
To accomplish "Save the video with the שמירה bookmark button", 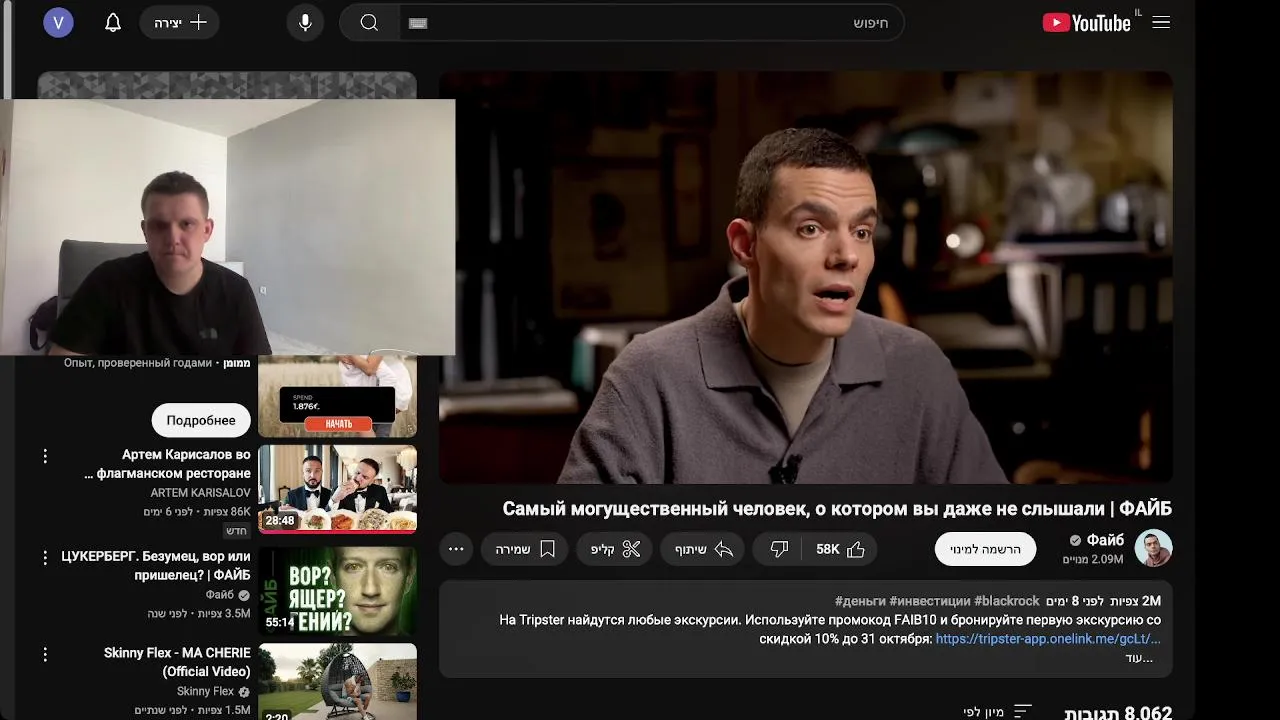I will click(x=525, y=549).
